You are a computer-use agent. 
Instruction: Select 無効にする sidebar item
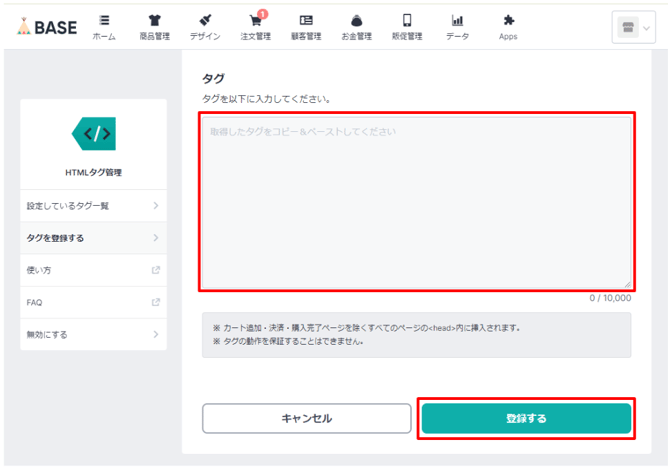point(93,334)
